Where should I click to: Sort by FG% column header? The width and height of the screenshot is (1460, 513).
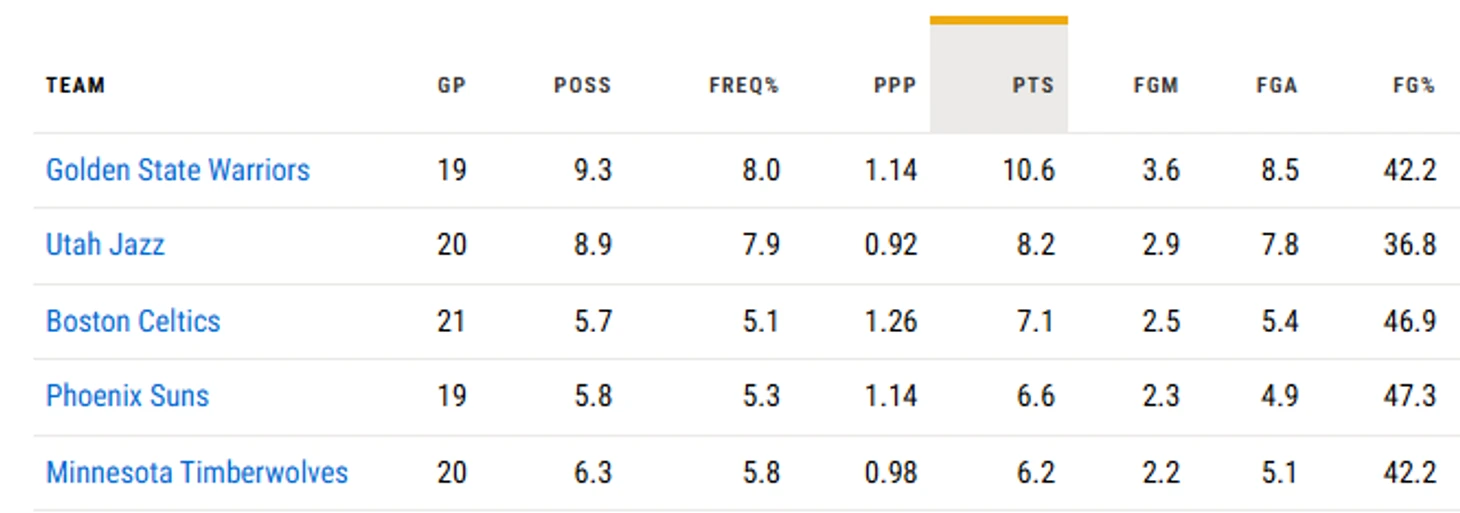pyautogui.click(x=1414, y=85)
